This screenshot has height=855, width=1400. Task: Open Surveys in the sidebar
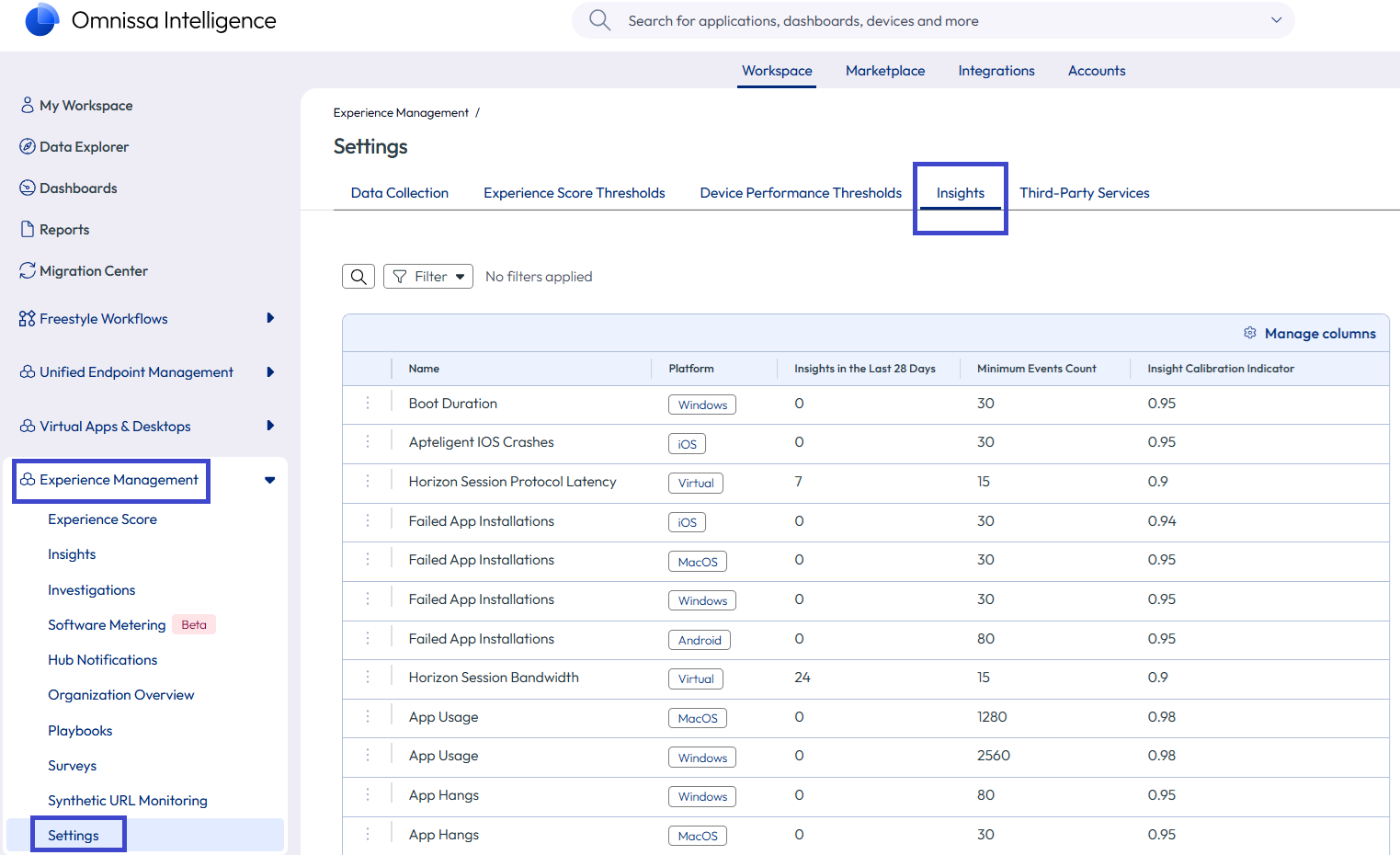pos(72,765)
